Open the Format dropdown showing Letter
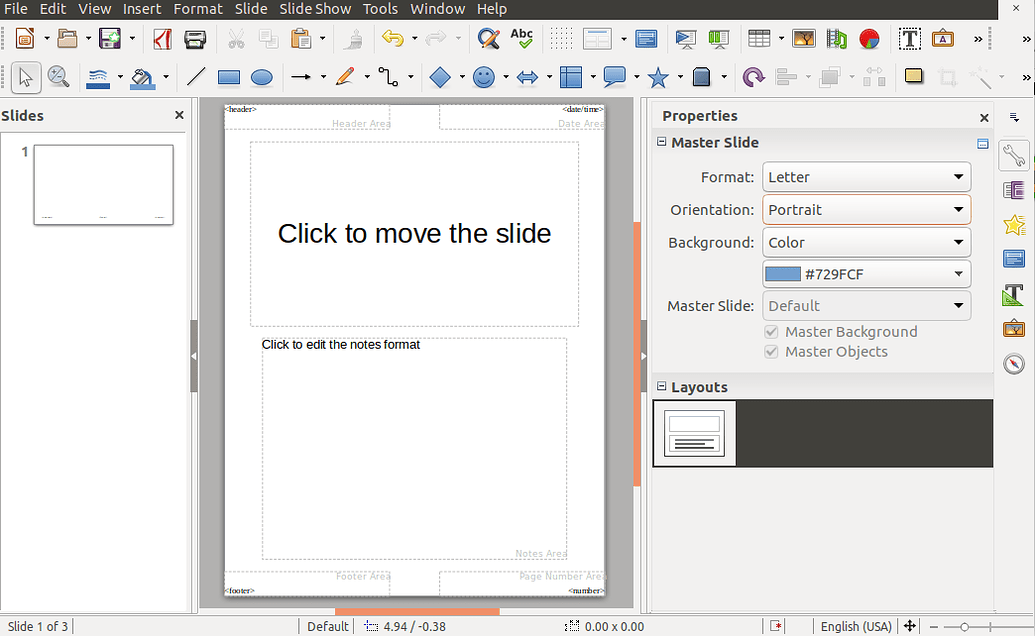Screen dimensions: 1035x636 tap(866, 177)
